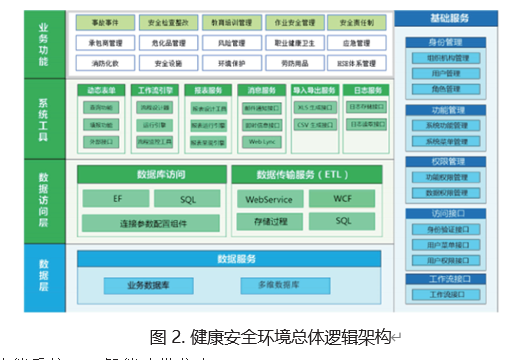Image resolution: width=530 pixels, height=360 pixels.
Task: Select the Web Lync box
Action: [x=262, y=142]
